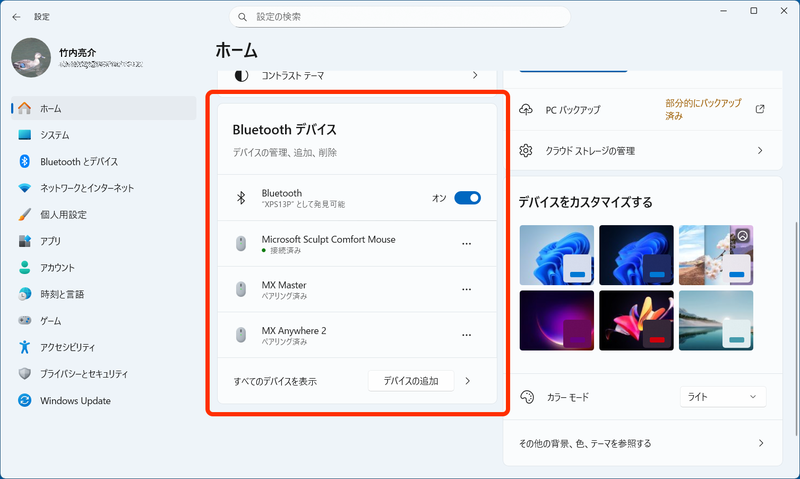
Task: Open 個人用設定 page
Action: [104, 214]
